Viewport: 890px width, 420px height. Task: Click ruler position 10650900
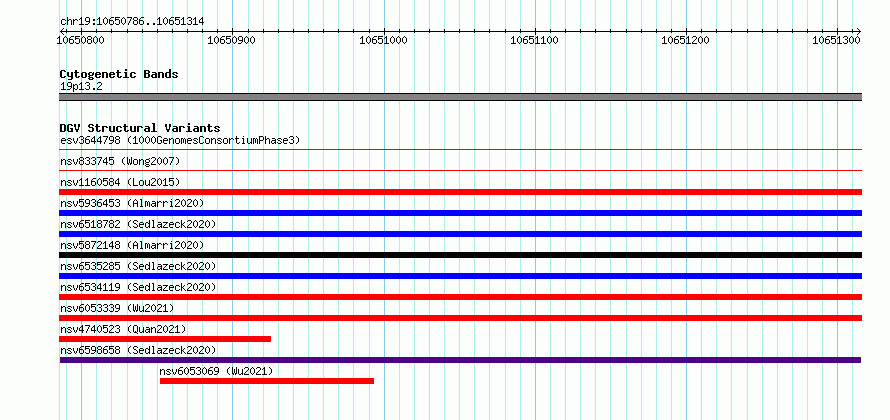pyautogui.click(x=232, y=40)
